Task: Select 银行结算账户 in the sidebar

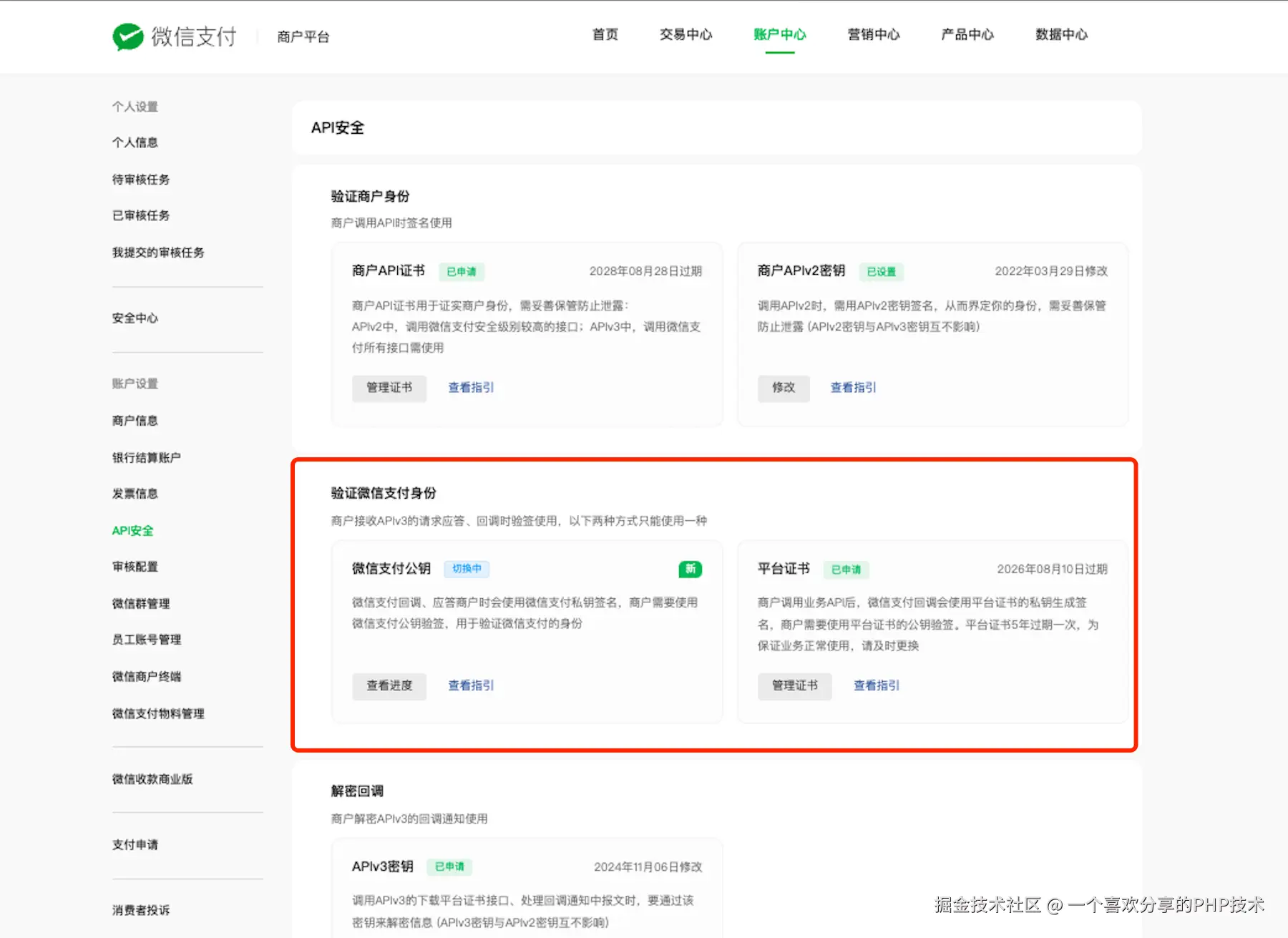Action: [x=146, y=458]
